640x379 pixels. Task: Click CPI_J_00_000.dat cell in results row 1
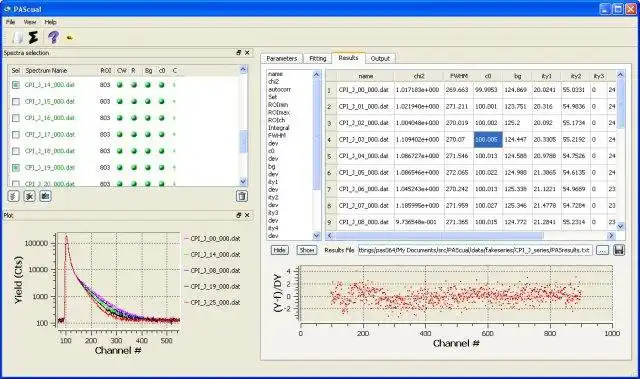[x=365, y=90]
